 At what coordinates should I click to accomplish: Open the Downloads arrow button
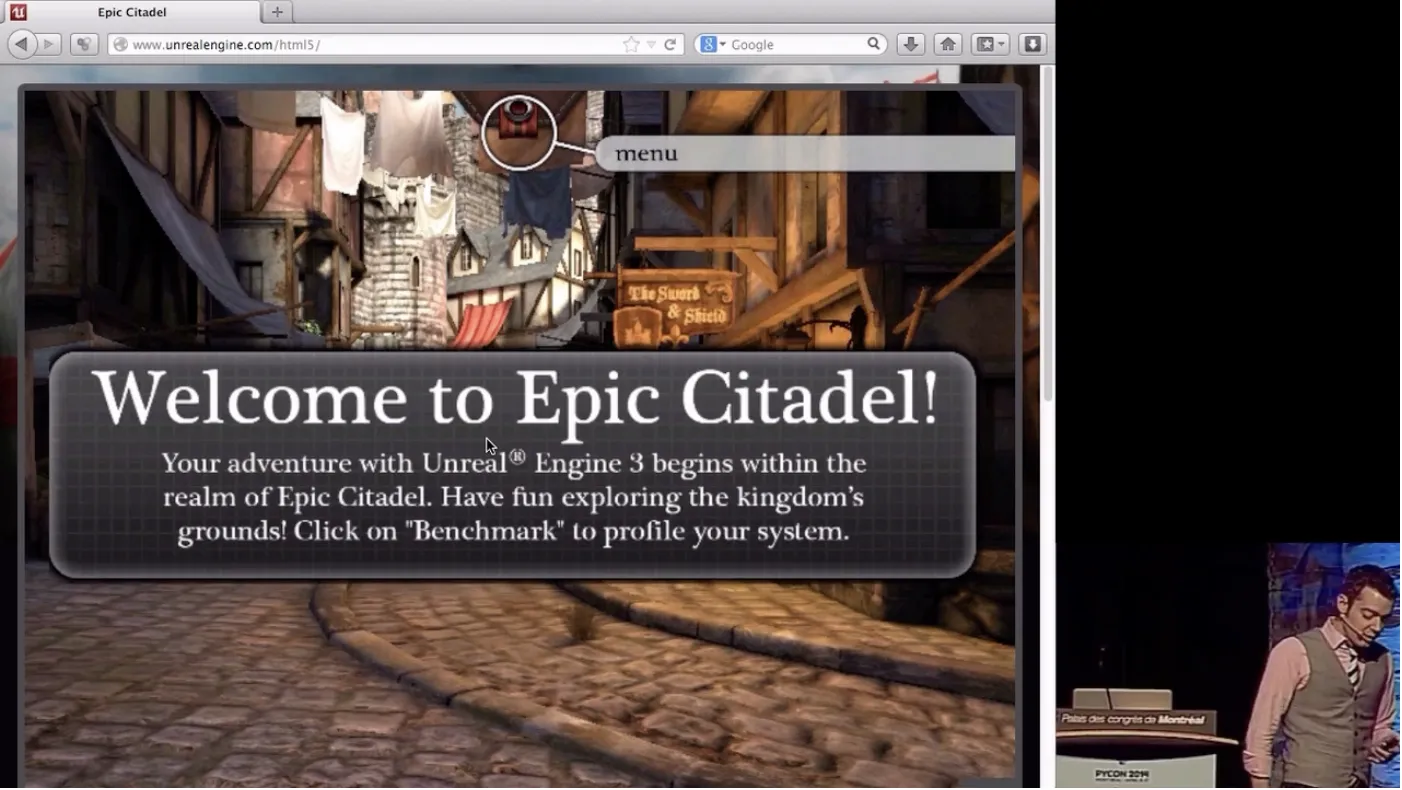pos(910,44)
